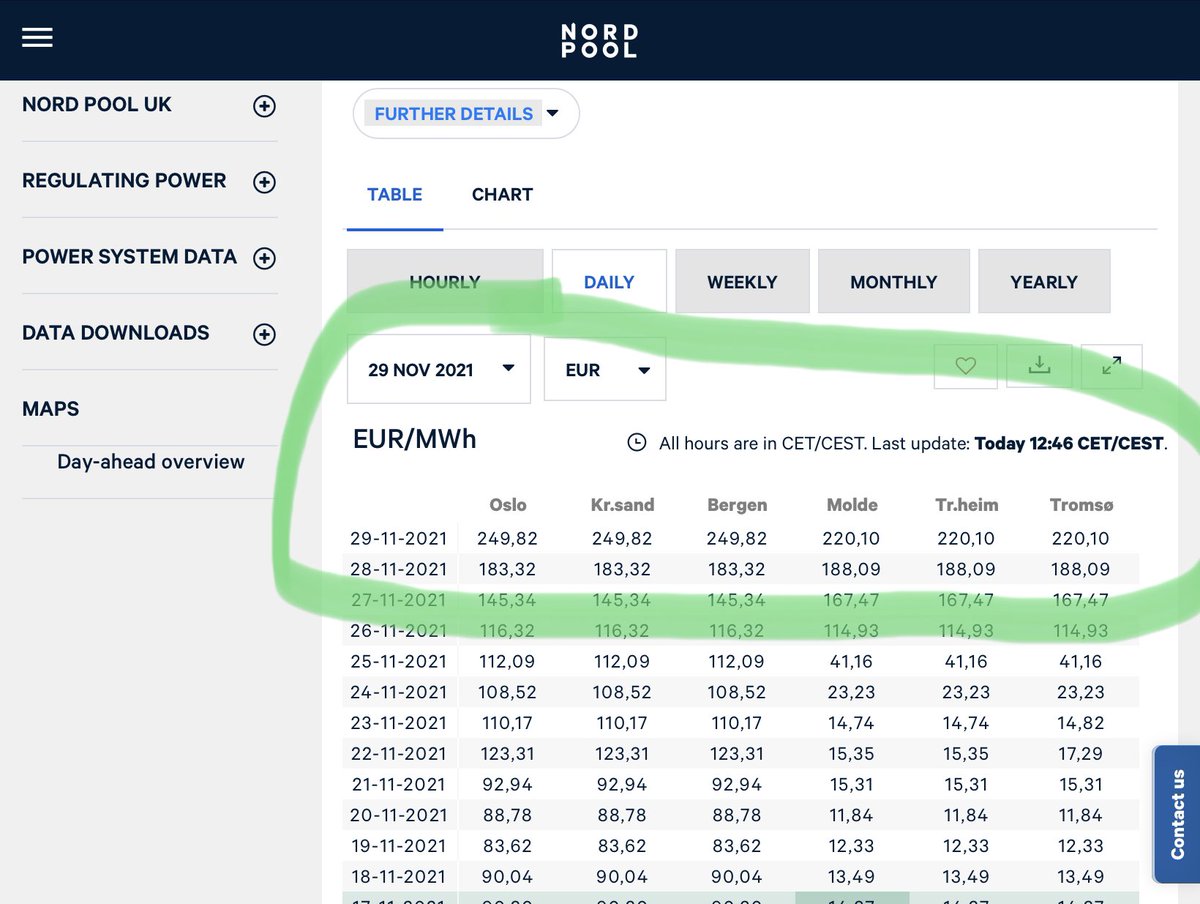Open the Day-ahead overview link

(151, 461)
